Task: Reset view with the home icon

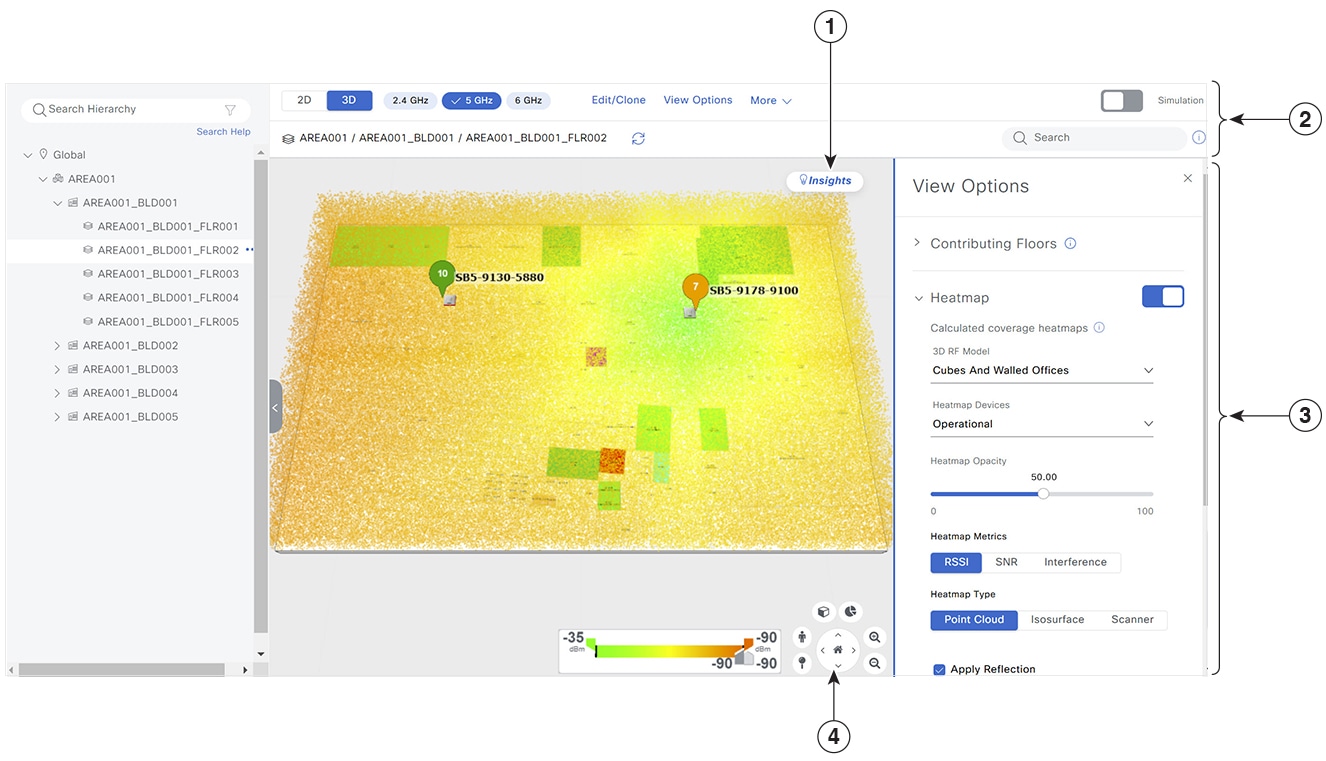Action: tap(838, 650)
